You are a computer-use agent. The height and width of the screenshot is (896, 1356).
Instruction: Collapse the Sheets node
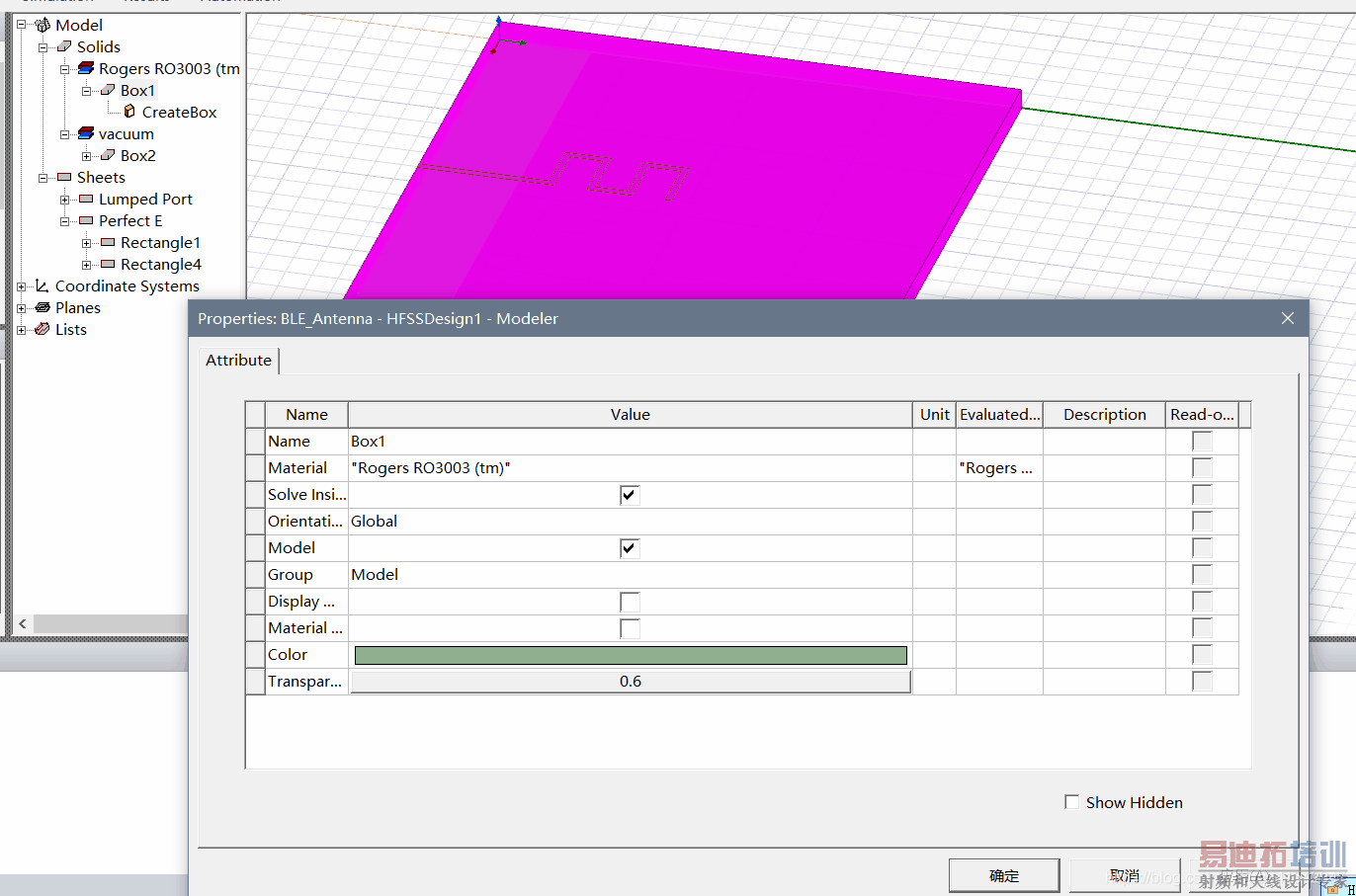pos(42,178)
